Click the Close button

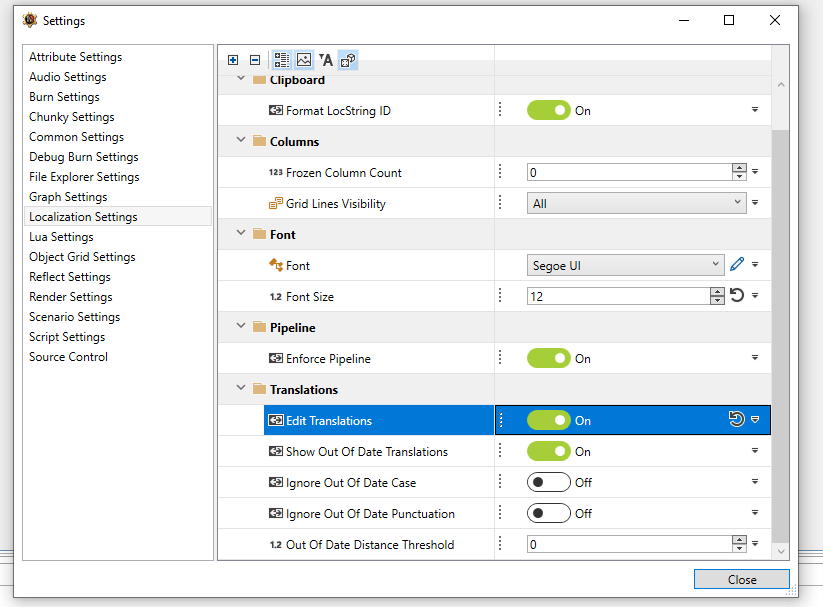click(x=742, y=579)
